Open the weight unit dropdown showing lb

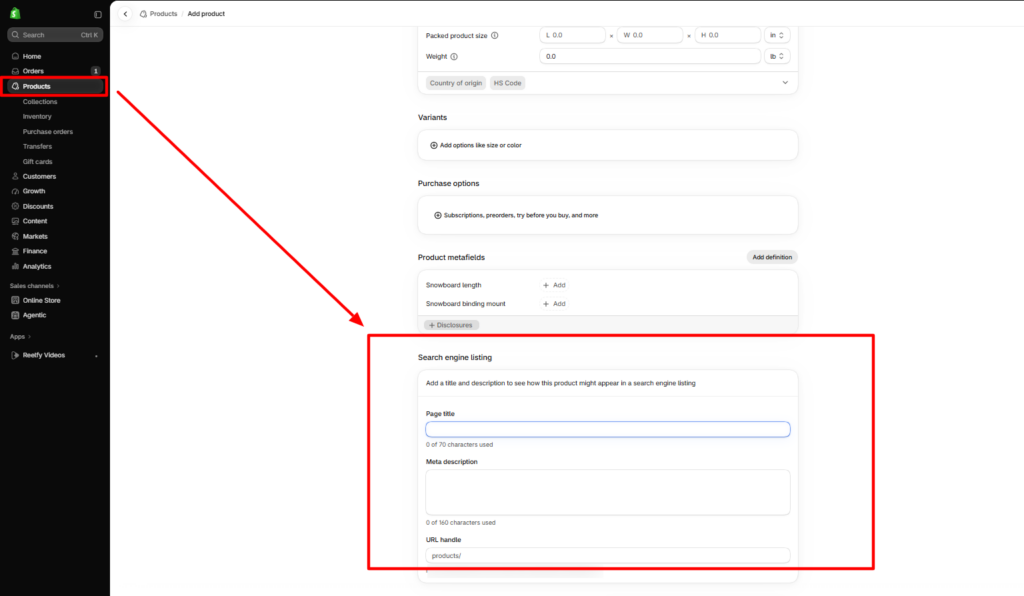coord(776,56)
